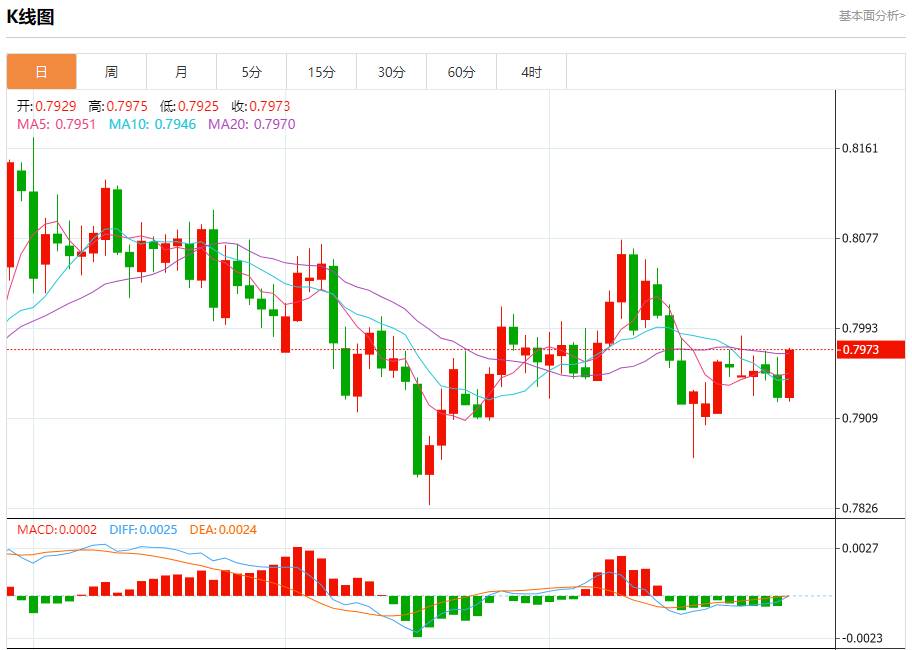This screenshot has width=912, height=650.
Task: Click the 0.8161 price axis label
Action: point(860,148)
